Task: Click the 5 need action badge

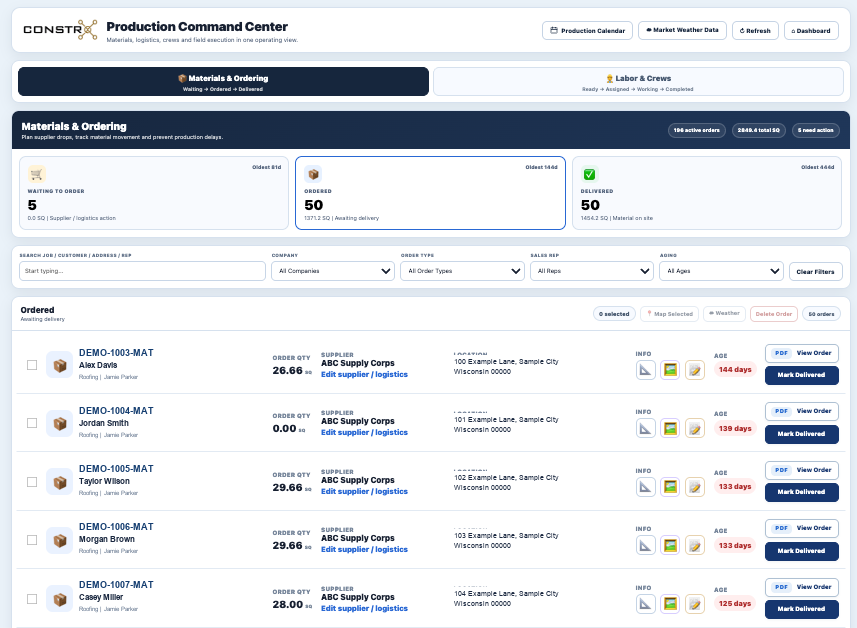Action: coord(815,130)
